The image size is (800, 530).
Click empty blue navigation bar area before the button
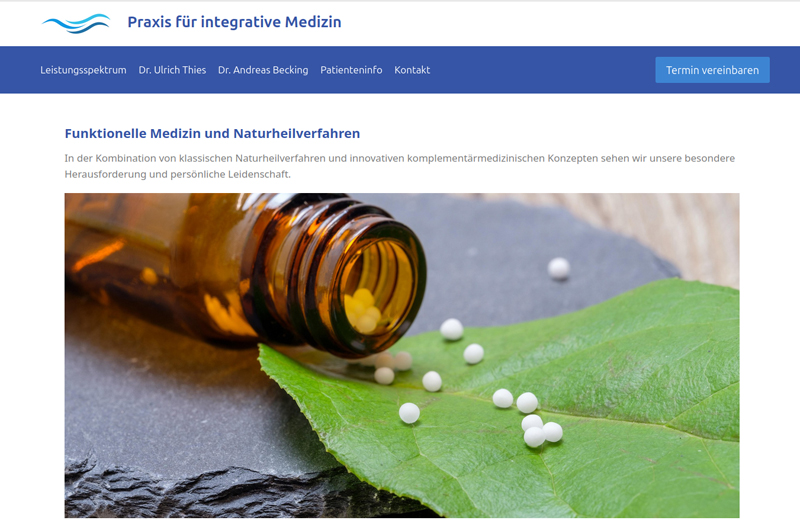[x=540, y=70]
